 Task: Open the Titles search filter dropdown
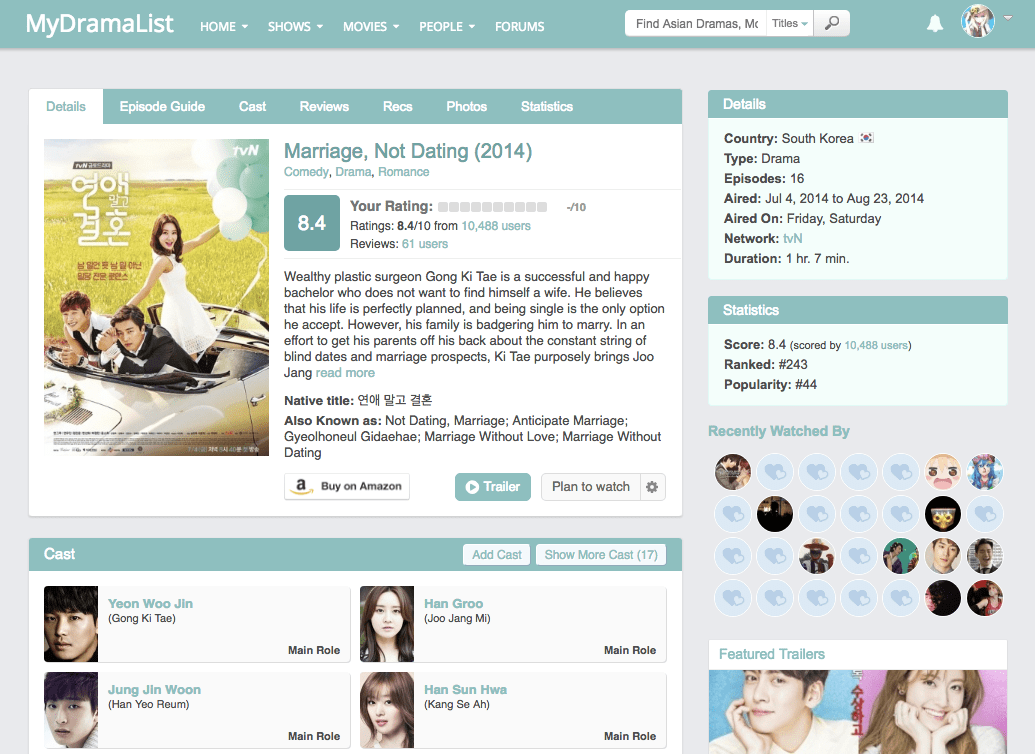click(790, 22)
